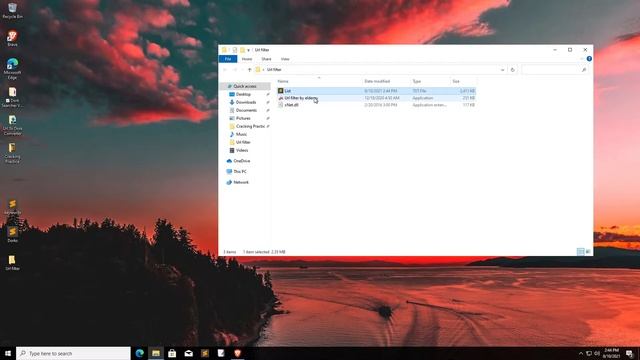Open the Home ribbon tab
640x360 pixels.
tap(247, 59)
